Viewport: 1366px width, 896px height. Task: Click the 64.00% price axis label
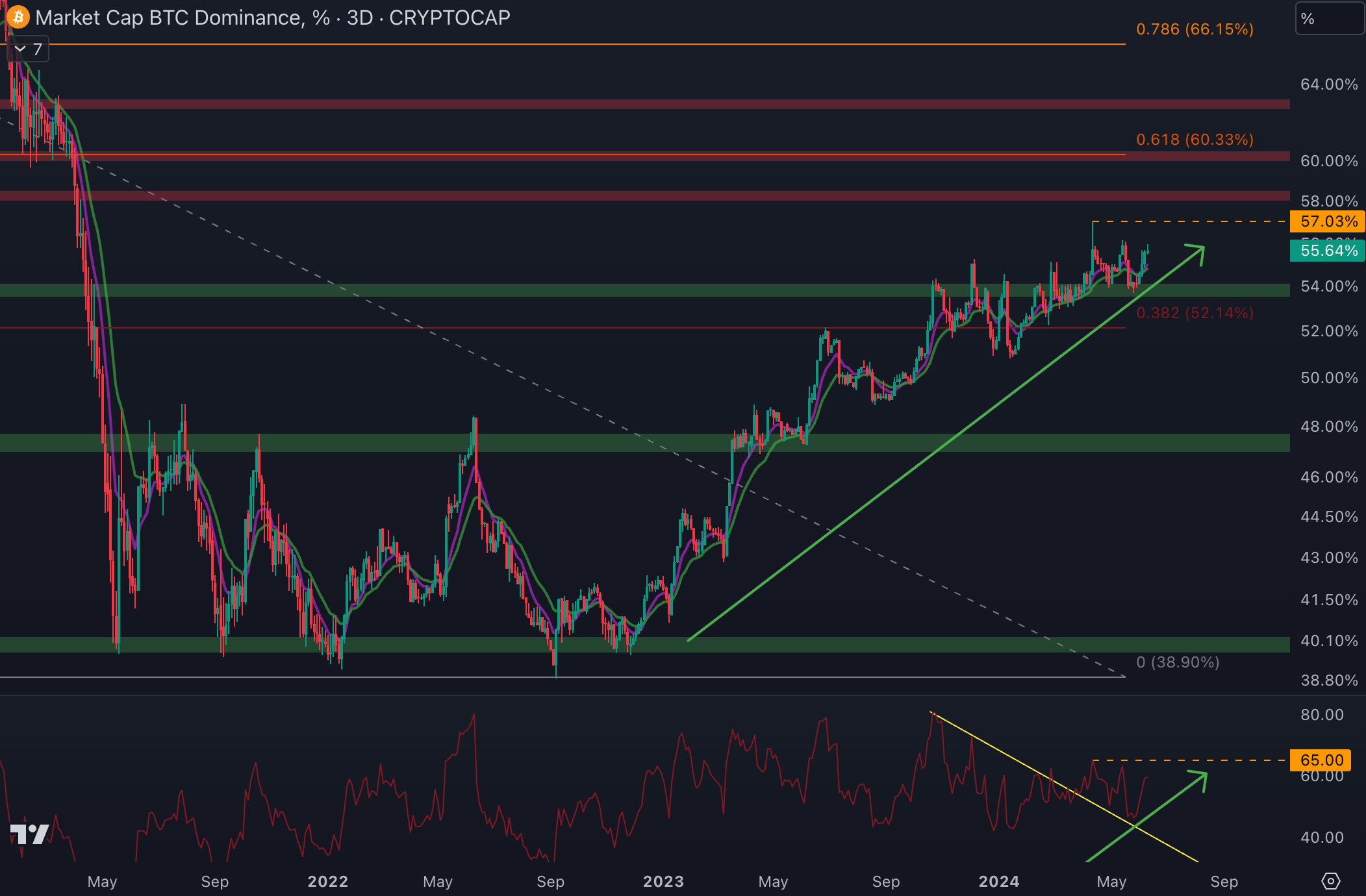(1328, 84)
